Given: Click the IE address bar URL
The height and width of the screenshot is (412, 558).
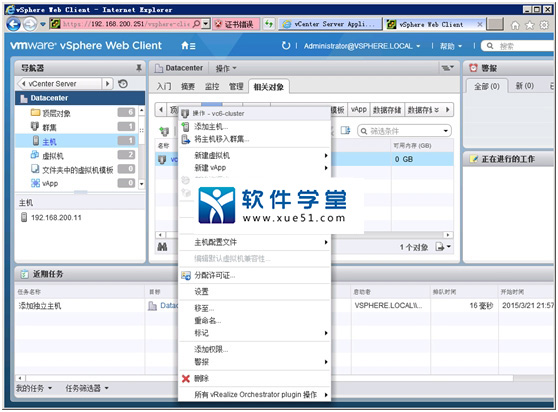Looking at the screenshot, I should (125, 24).
